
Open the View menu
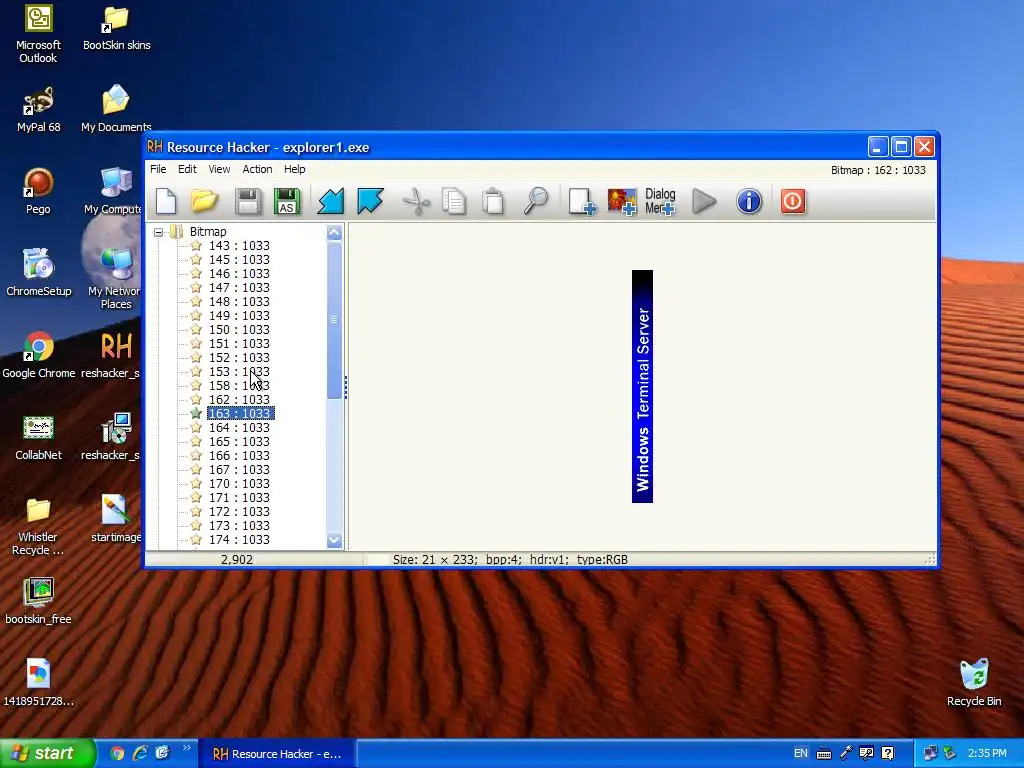(219, 169)
